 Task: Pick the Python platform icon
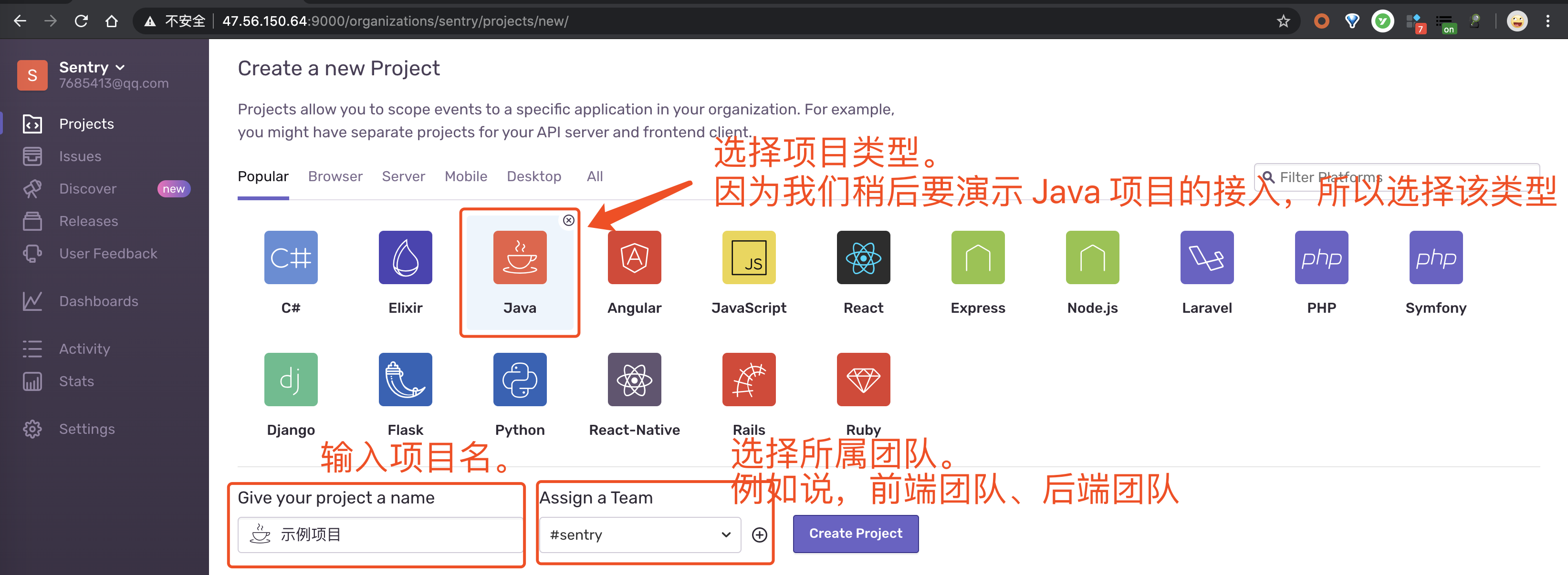coord(520,379)
